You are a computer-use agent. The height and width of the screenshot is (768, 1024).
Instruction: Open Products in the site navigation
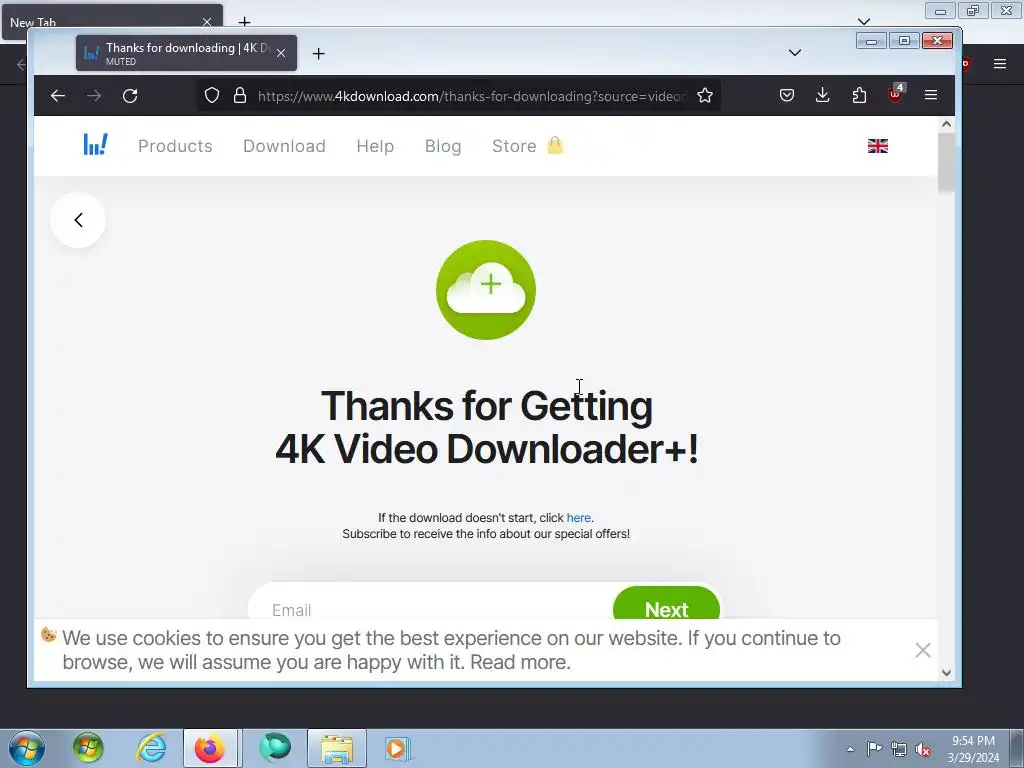[175, 146]
